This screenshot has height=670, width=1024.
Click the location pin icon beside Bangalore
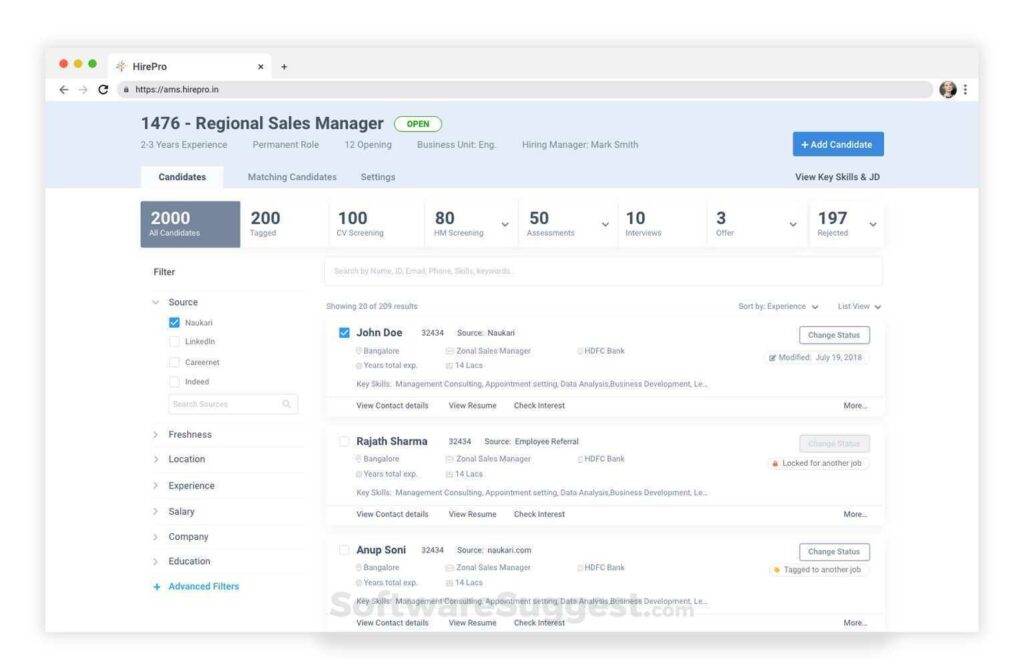coord(357,351)
